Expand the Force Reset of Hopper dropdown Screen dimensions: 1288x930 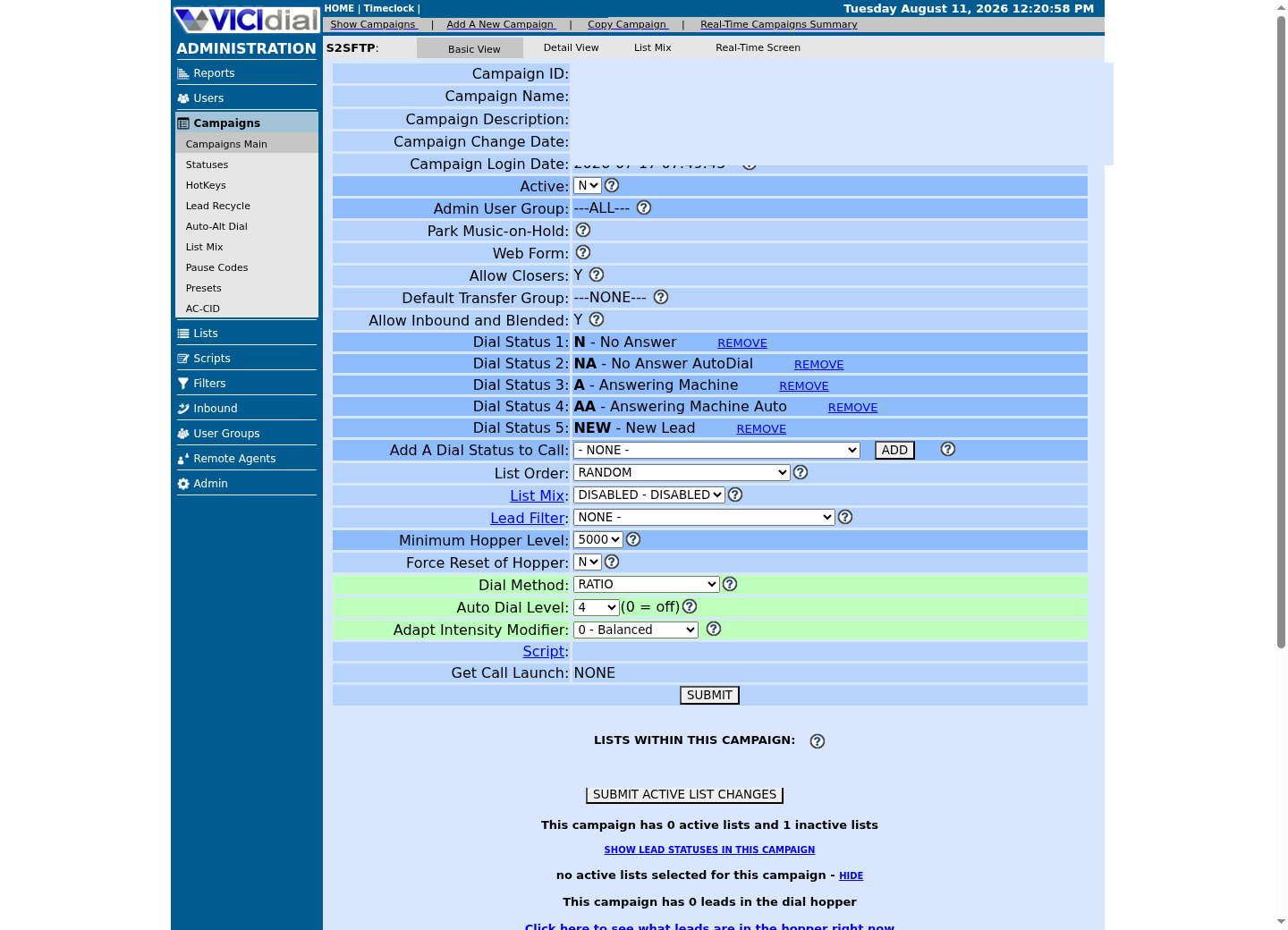[x=588, y=562]
